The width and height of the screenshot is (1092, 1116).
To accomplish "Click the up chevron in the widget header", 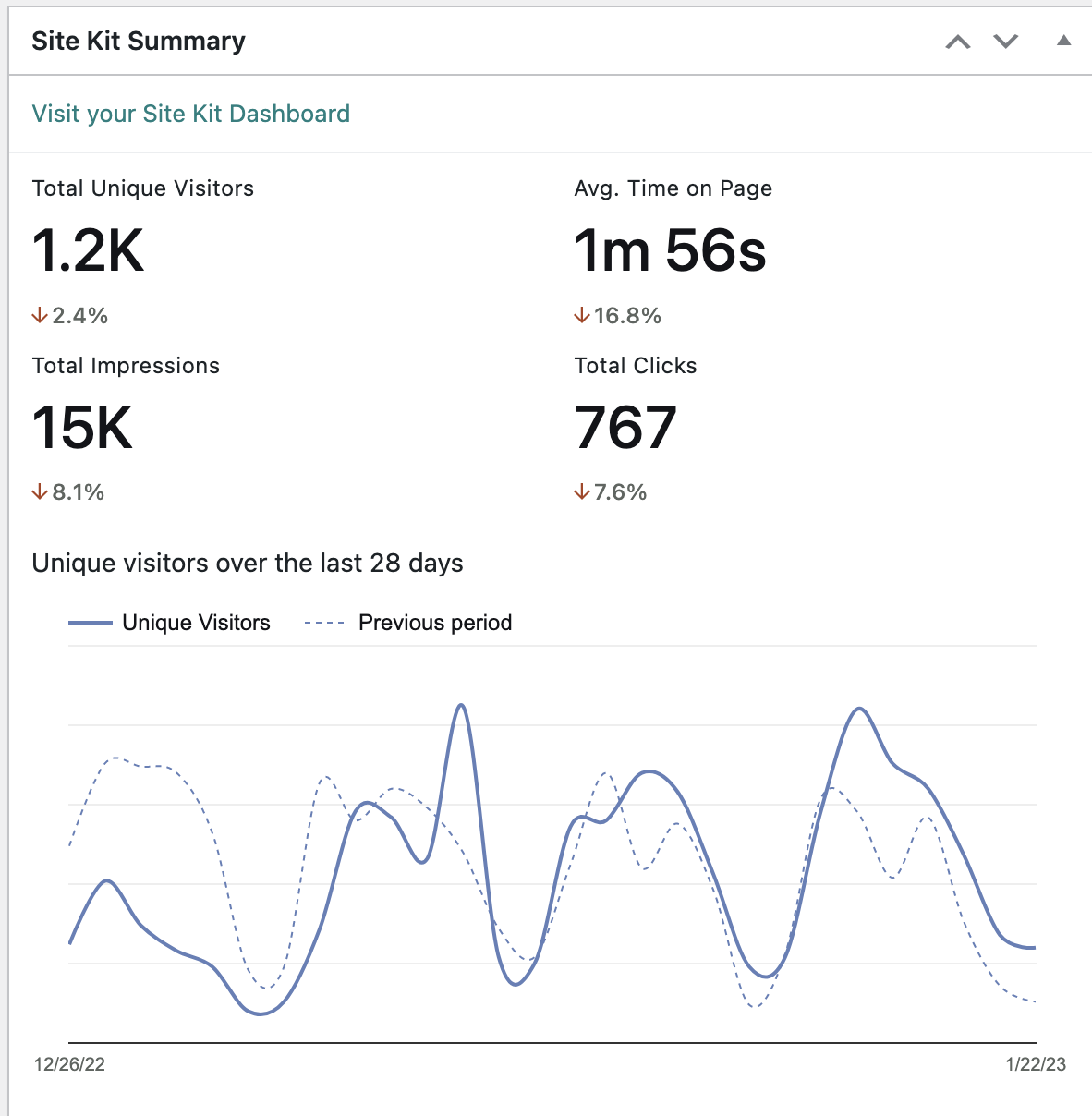I will [958, 42].
